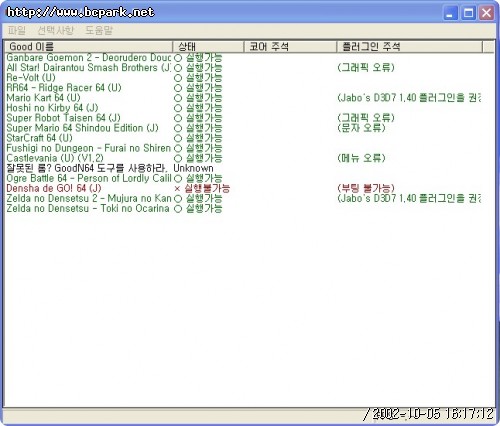Minimize the emulator window

click(450, 13)
